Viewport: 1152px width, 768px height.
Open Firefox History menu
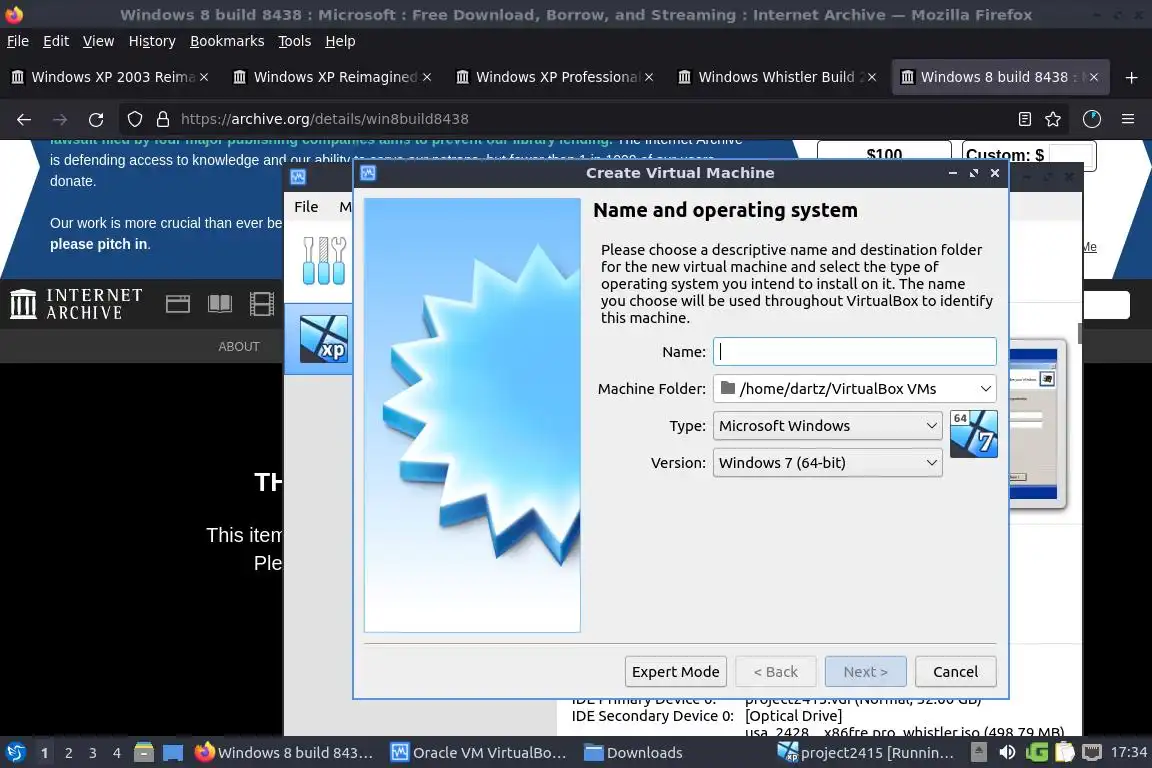click(152, 41)
